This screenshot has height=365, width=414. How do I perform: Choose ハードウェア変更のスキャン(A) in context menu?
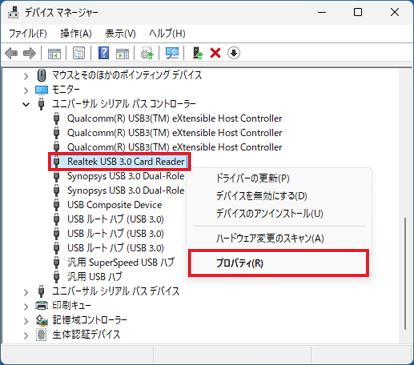(x=270, y=238)
